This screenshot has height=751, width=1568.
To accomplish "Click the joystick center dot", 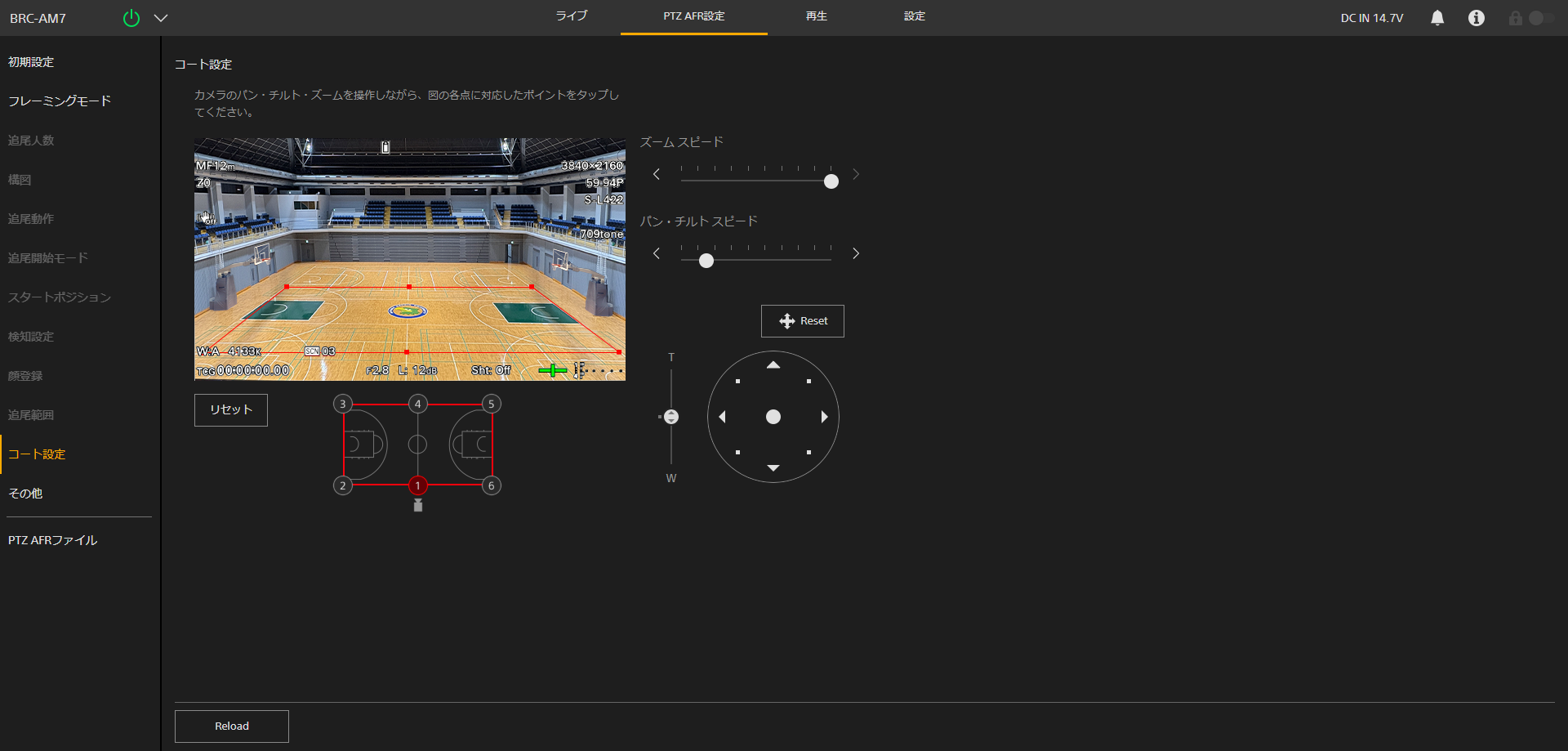I will click(773, 417).
